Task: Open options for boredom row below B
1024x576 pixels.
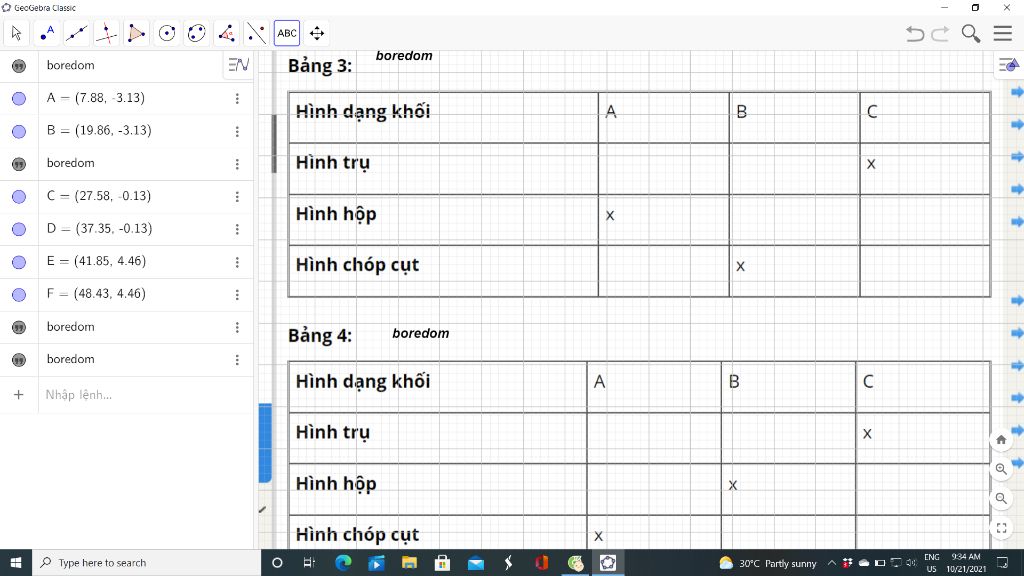Action: (237, 164)
